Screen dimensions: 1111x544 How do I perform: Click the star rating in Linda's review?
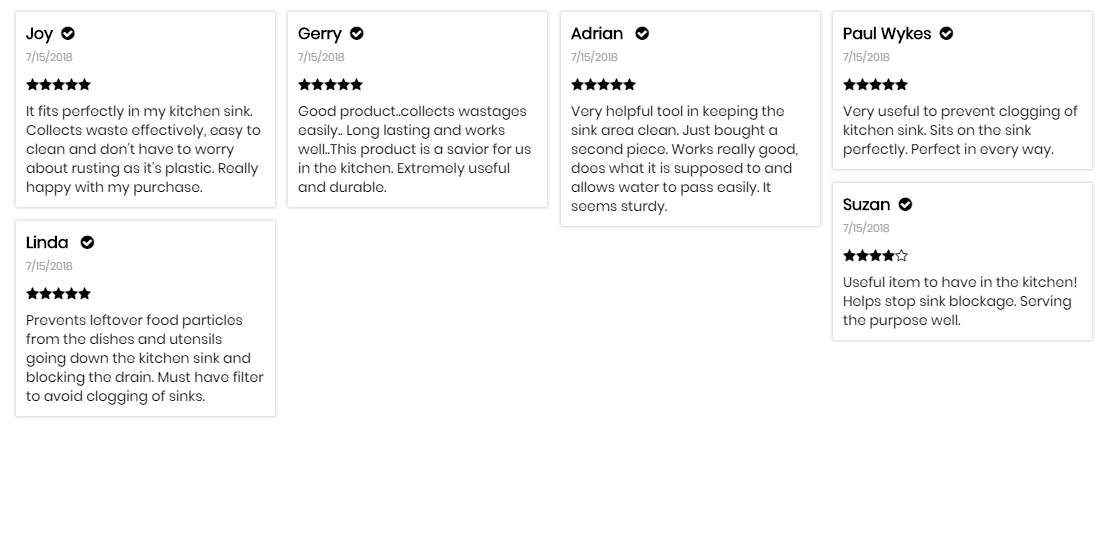pos(58,293)
